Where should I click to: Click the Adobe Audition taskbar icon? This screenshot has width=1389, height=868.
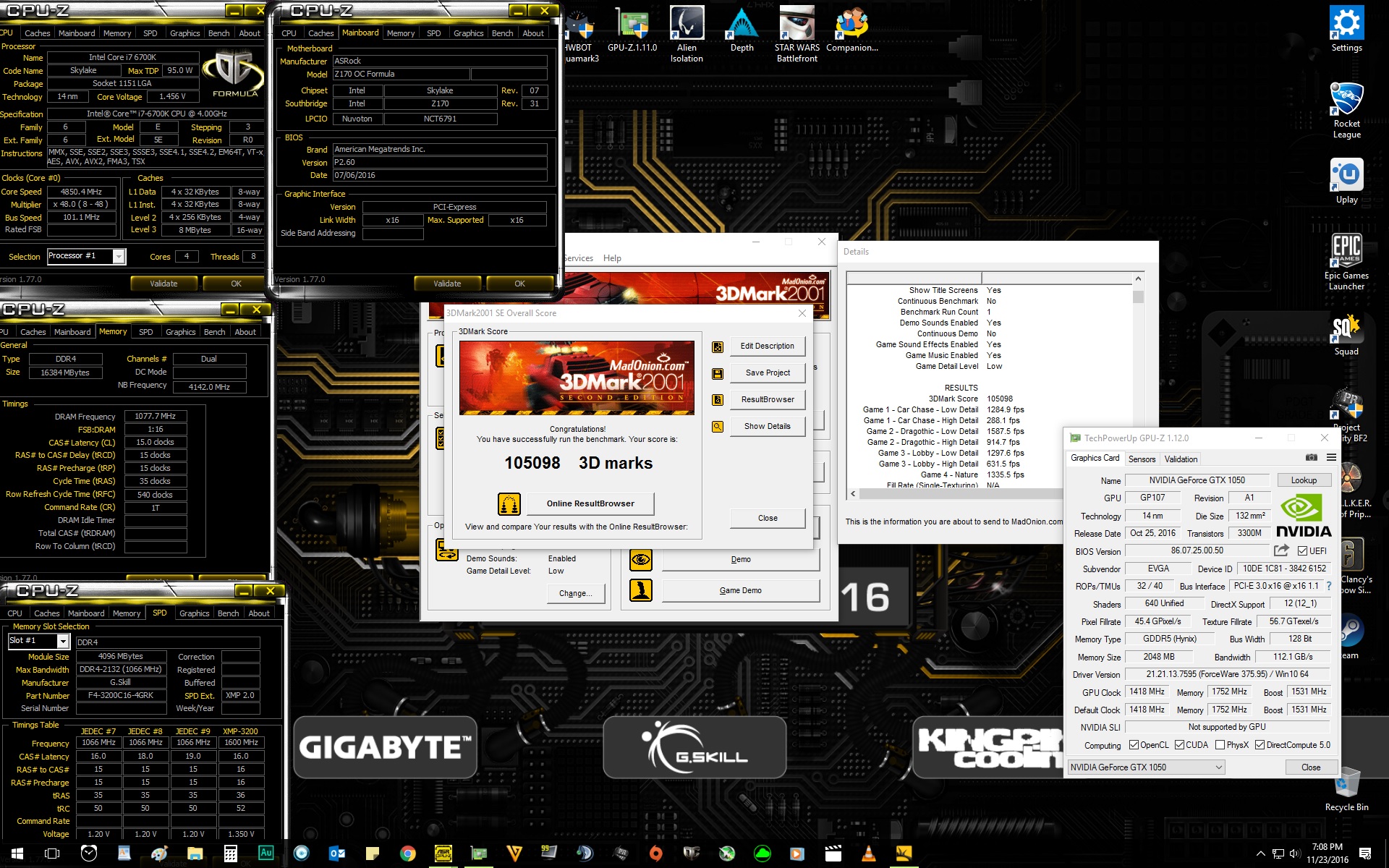coord(266,854)
